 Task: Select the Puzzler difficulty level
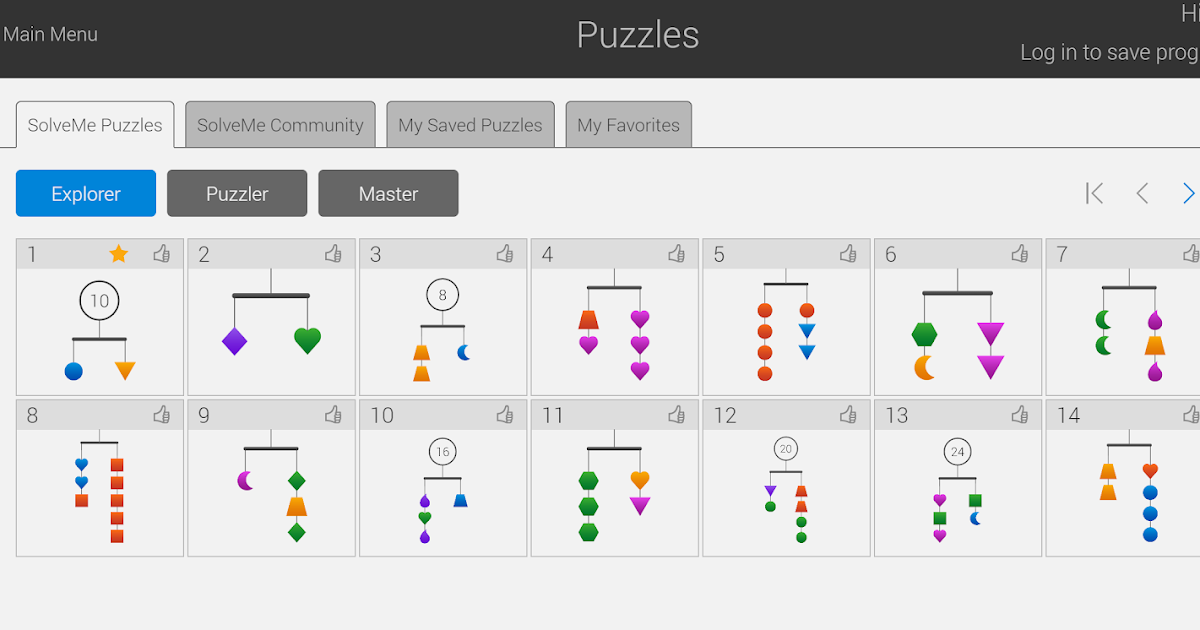click(x=237, y=193)
